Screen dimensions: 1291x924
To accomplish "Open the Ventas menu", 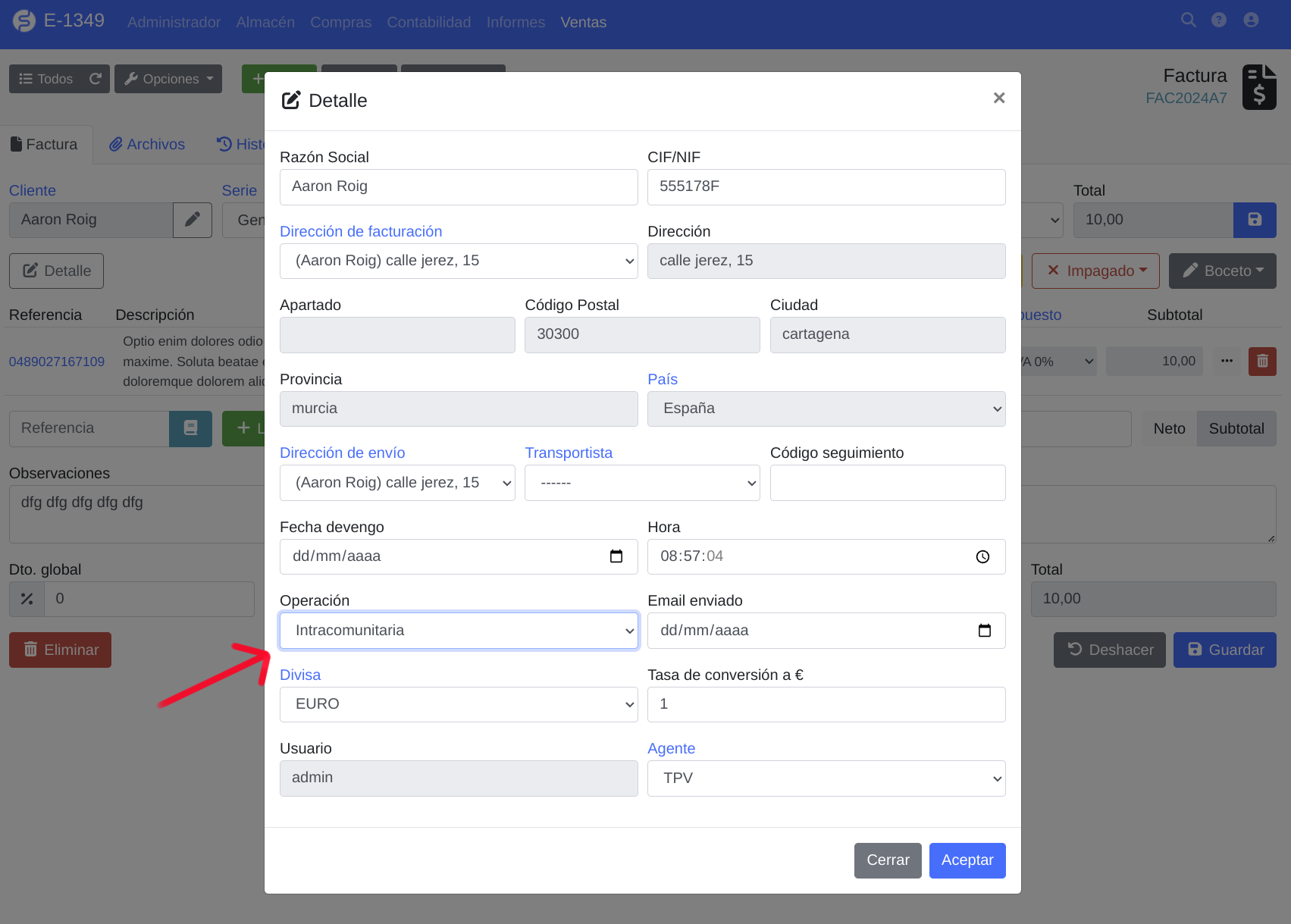I will pos(584,22).
